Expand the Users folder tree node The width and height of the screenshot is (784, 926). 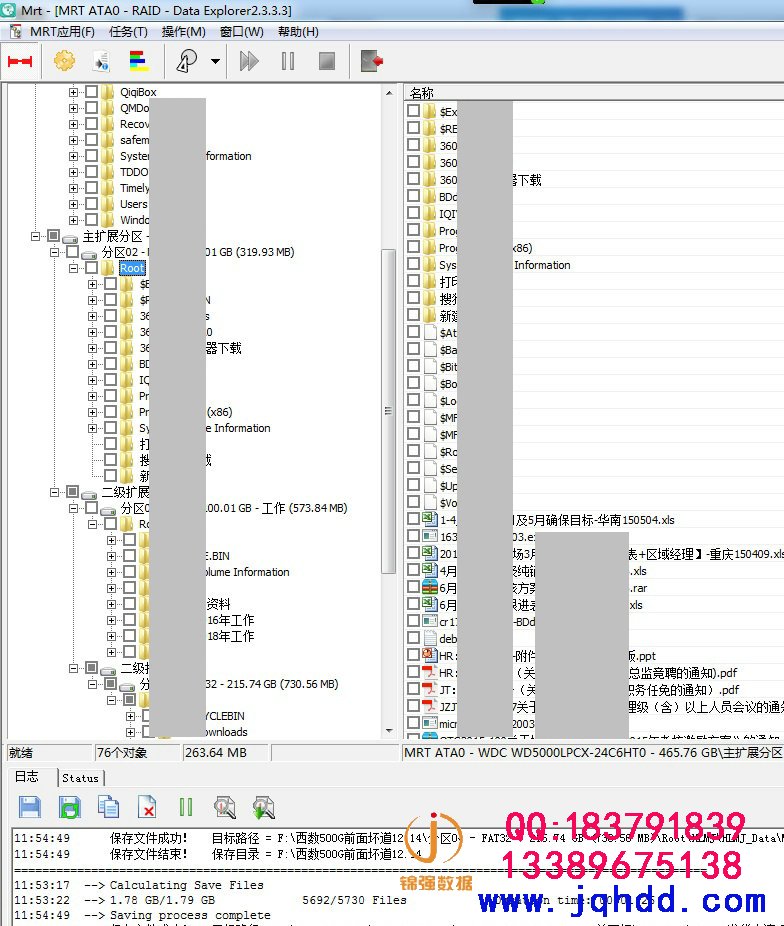click(73, 204)
